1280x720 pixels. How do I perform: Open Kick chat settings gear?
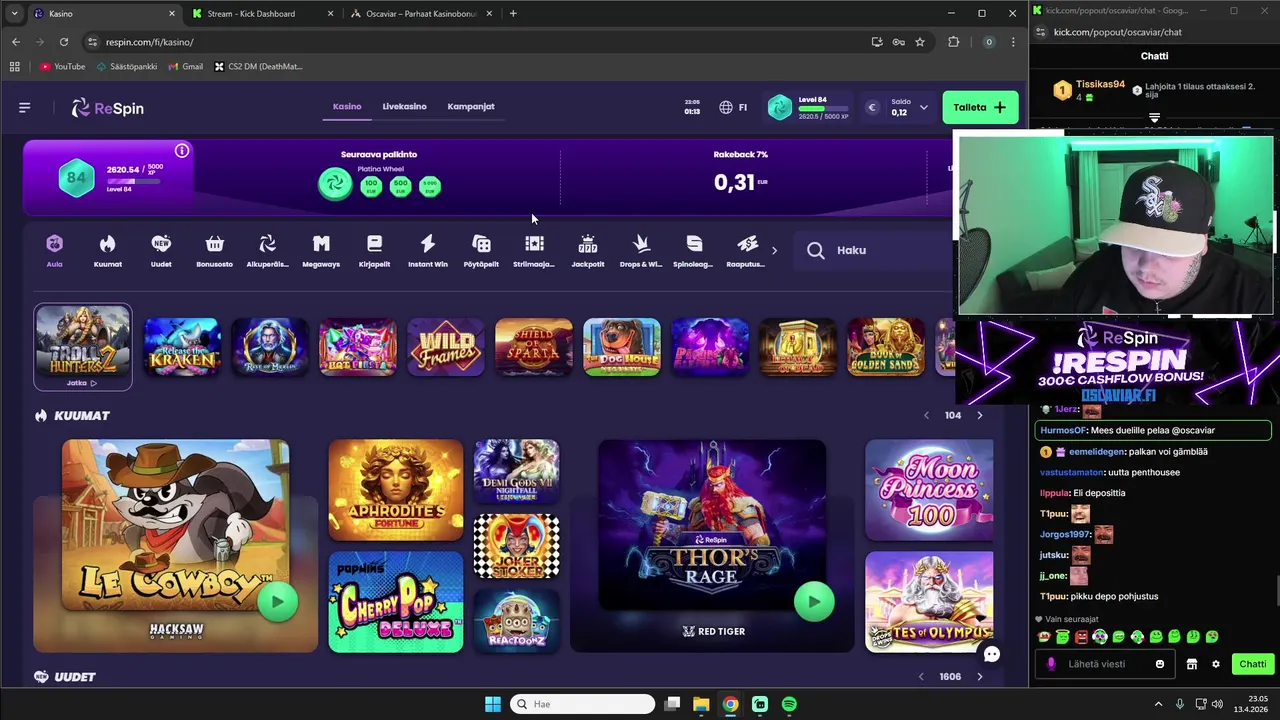pyautogui.click(x=1216, y=664)
